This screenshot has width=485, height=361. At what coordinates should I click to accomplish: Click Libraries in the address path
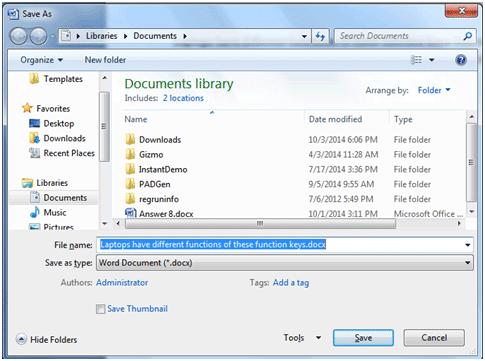click(101, 36)
